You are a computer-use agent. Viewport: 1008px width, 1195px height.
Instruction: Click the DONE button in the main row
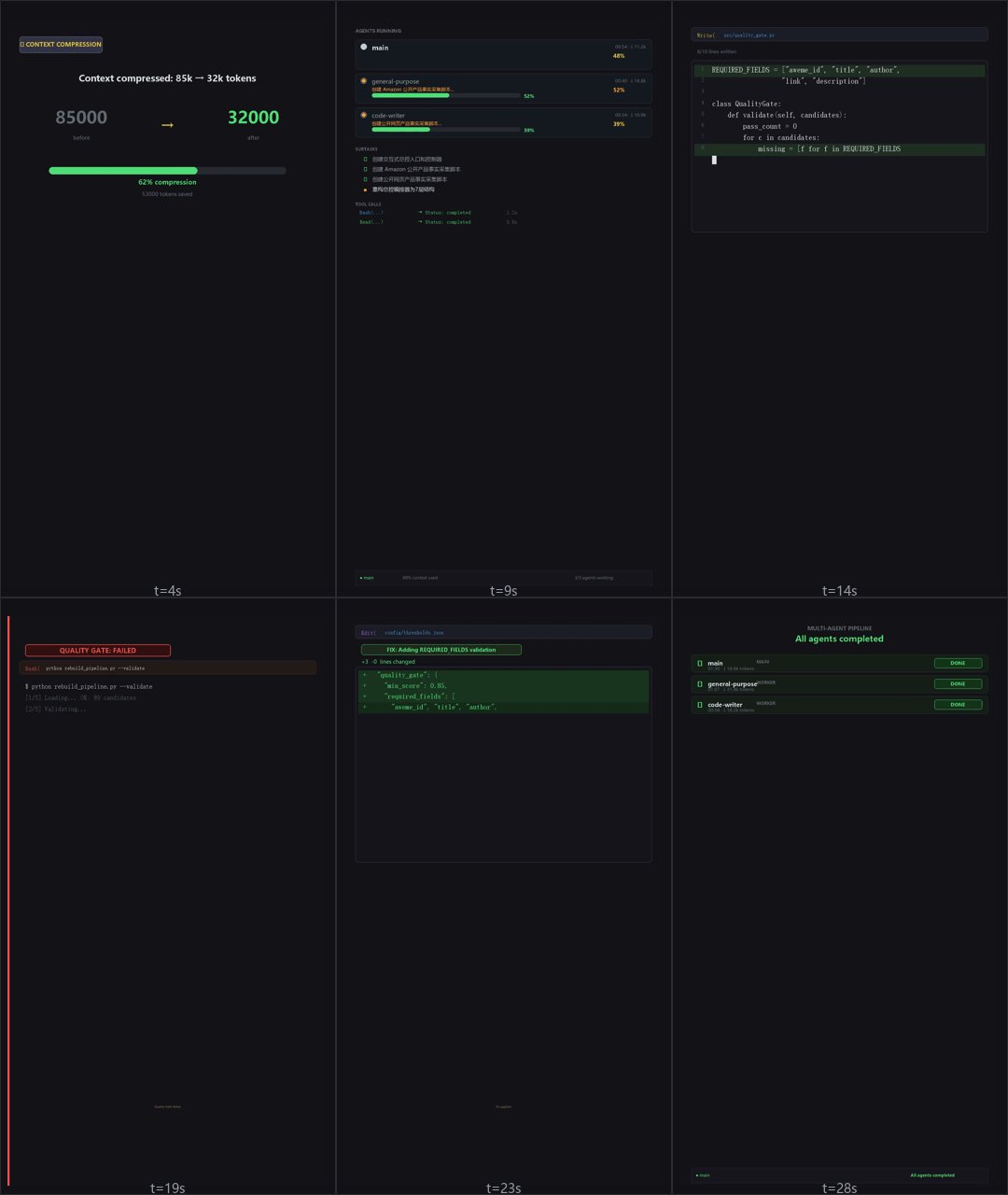tap(958, 664)
